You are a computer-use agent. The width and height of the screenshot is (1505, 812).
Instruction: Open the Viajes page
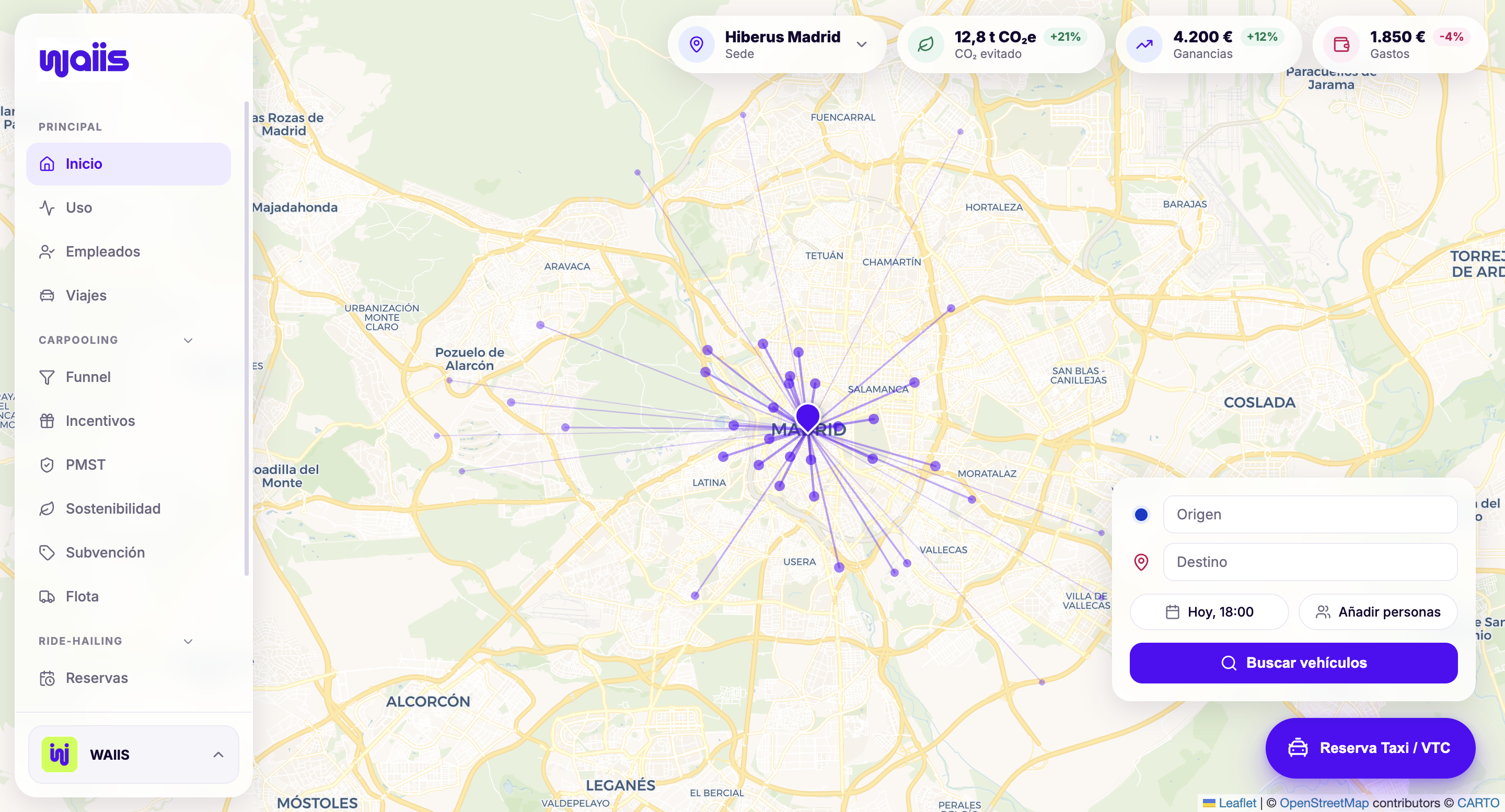pos(129,295)
